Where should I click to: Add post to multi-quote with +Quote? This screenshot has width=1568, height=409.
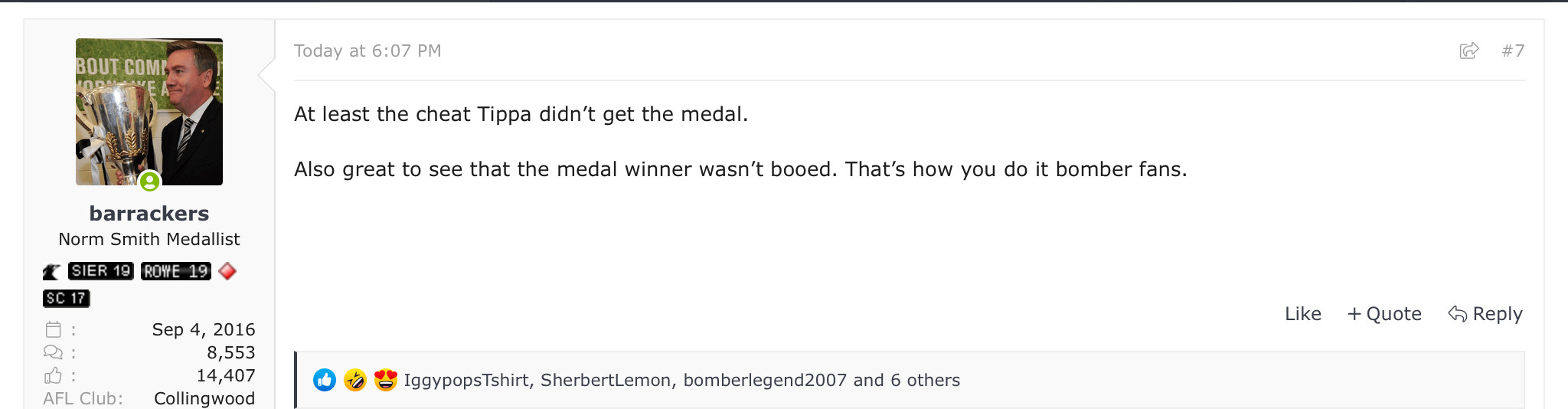coord(1384,314)
